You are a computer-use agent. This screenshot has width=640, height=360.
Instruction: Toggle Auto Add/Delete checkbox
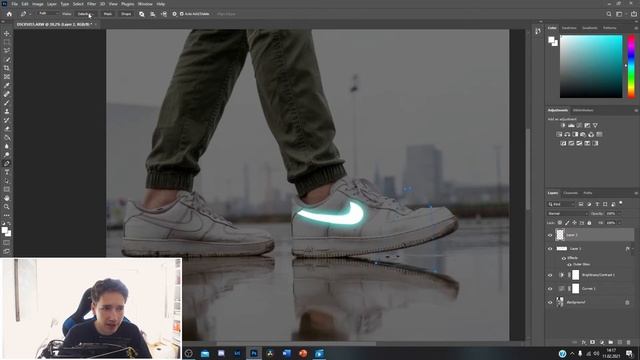pyautogui.click(x=182, y=14)
